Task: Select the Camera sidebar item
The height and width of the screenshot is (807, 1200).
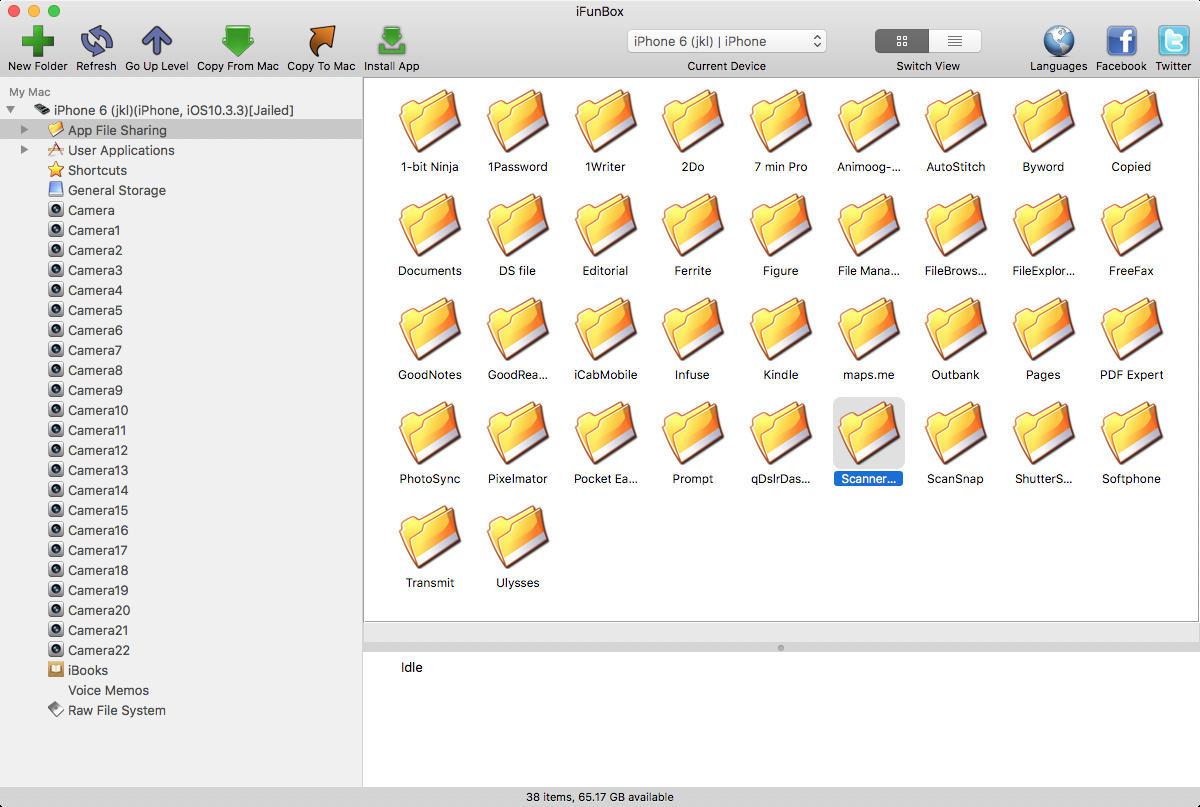Action: [x=91, y=210]
